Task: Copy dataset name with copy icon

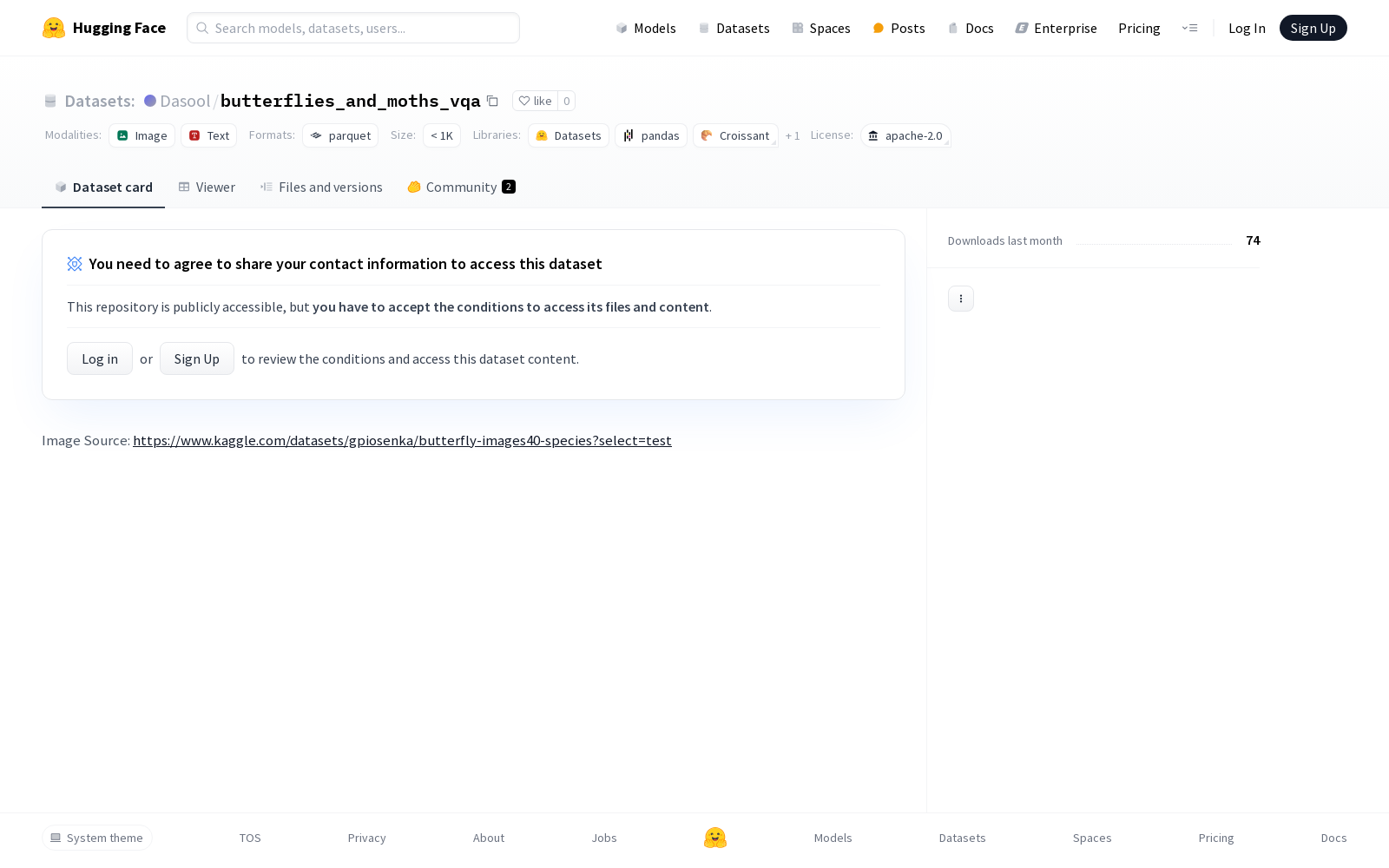Action: 492,101
